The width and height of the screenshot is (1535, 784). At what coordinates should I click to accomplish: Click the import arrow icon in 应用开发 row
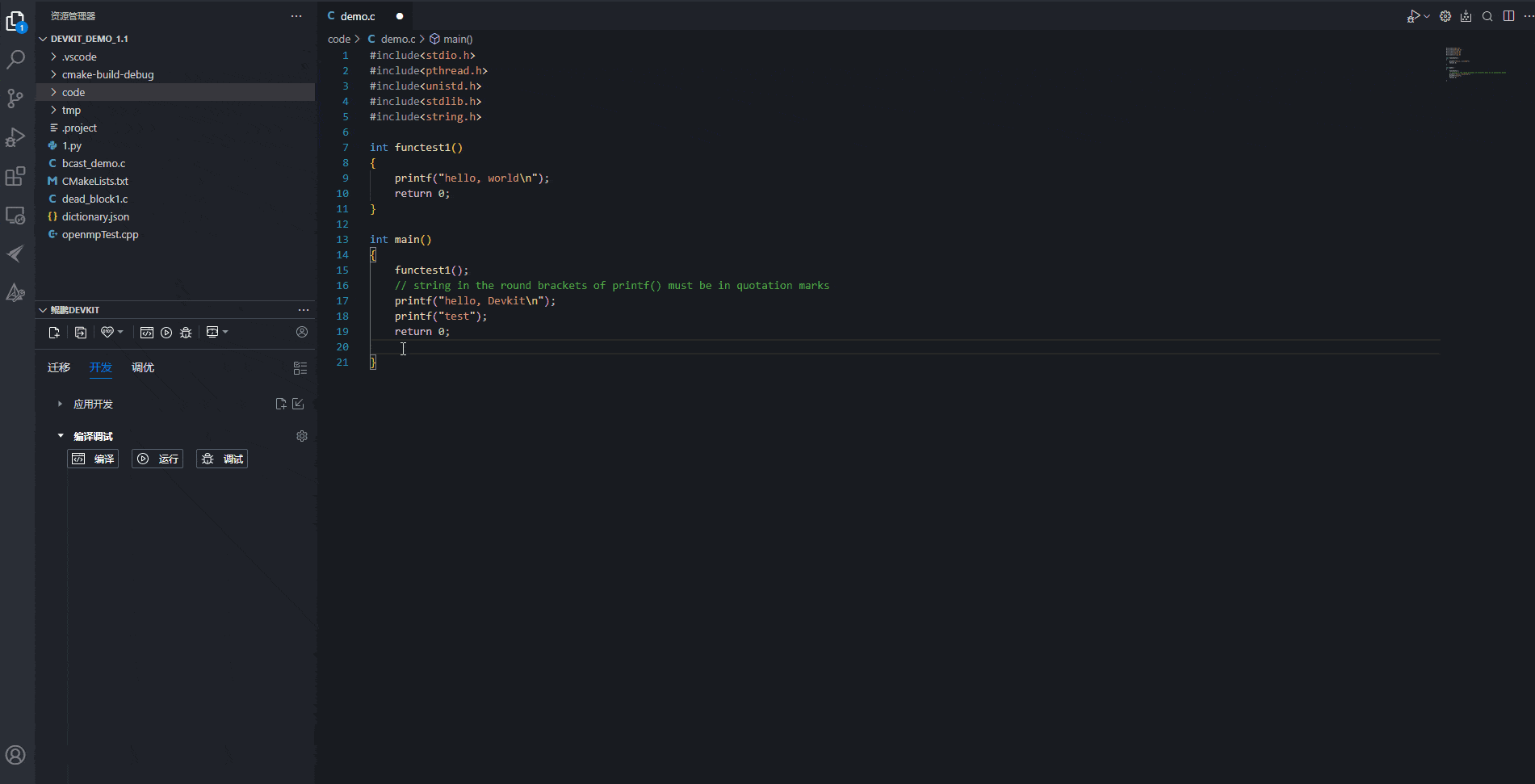point(298,404)
